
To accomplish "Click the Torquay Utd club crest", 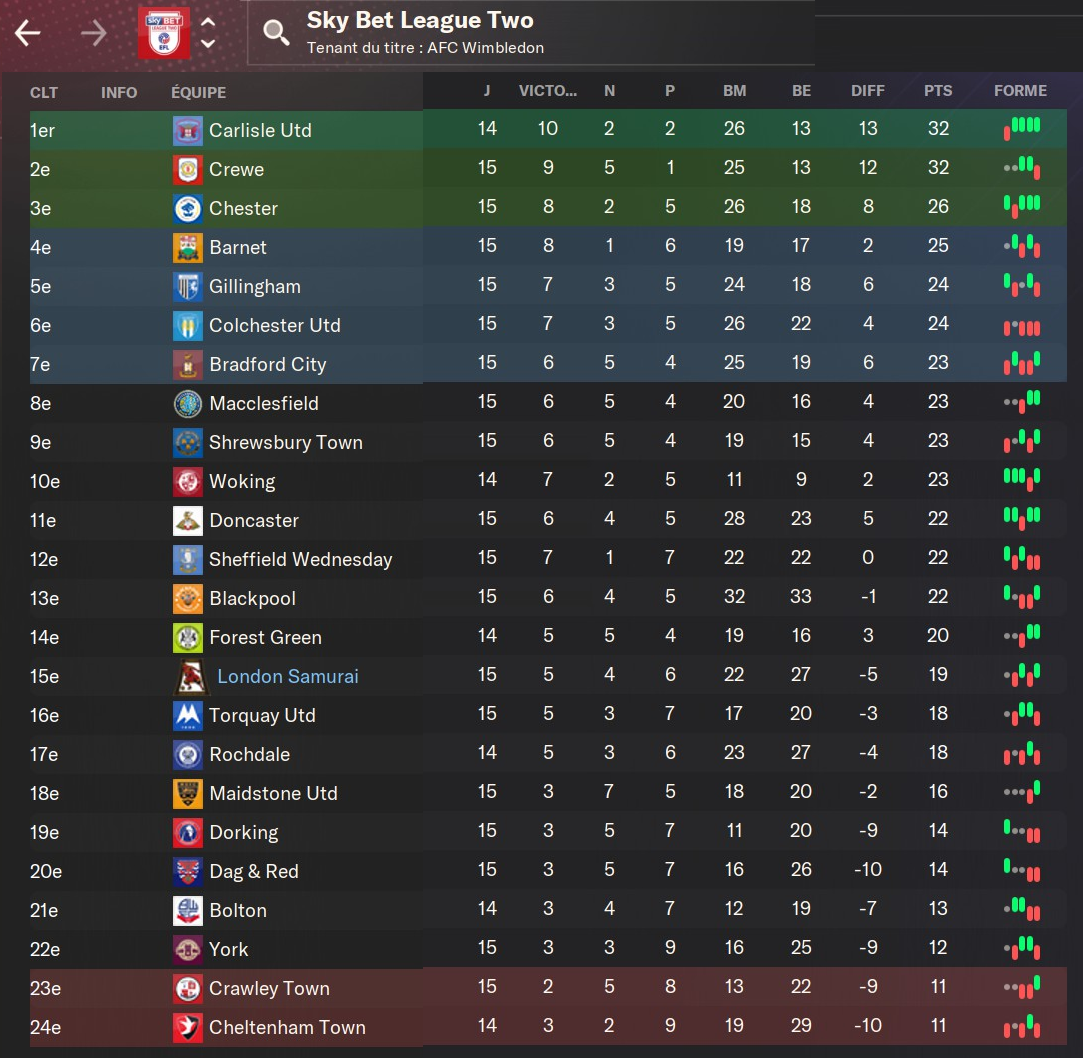I will 187,715.
